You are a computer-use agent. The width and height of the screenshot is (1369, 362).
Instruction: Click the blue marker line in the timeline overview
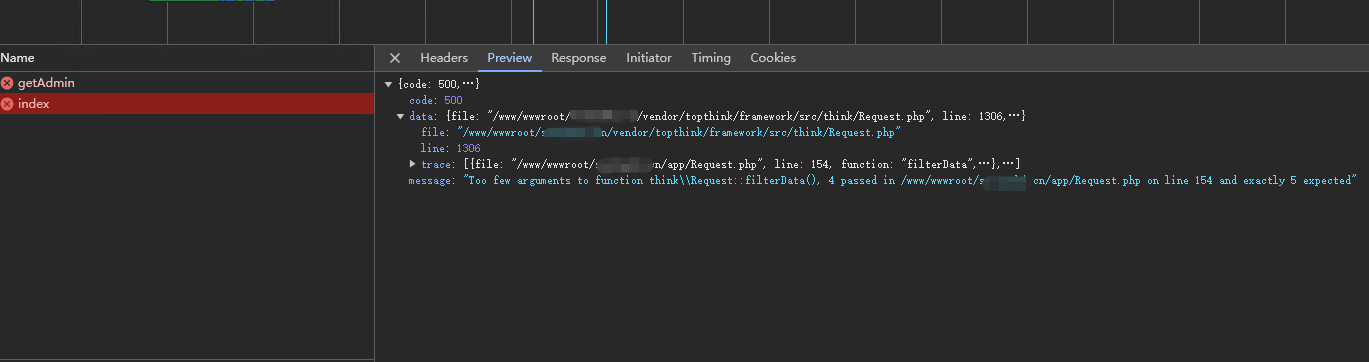(x=606, y=22)
